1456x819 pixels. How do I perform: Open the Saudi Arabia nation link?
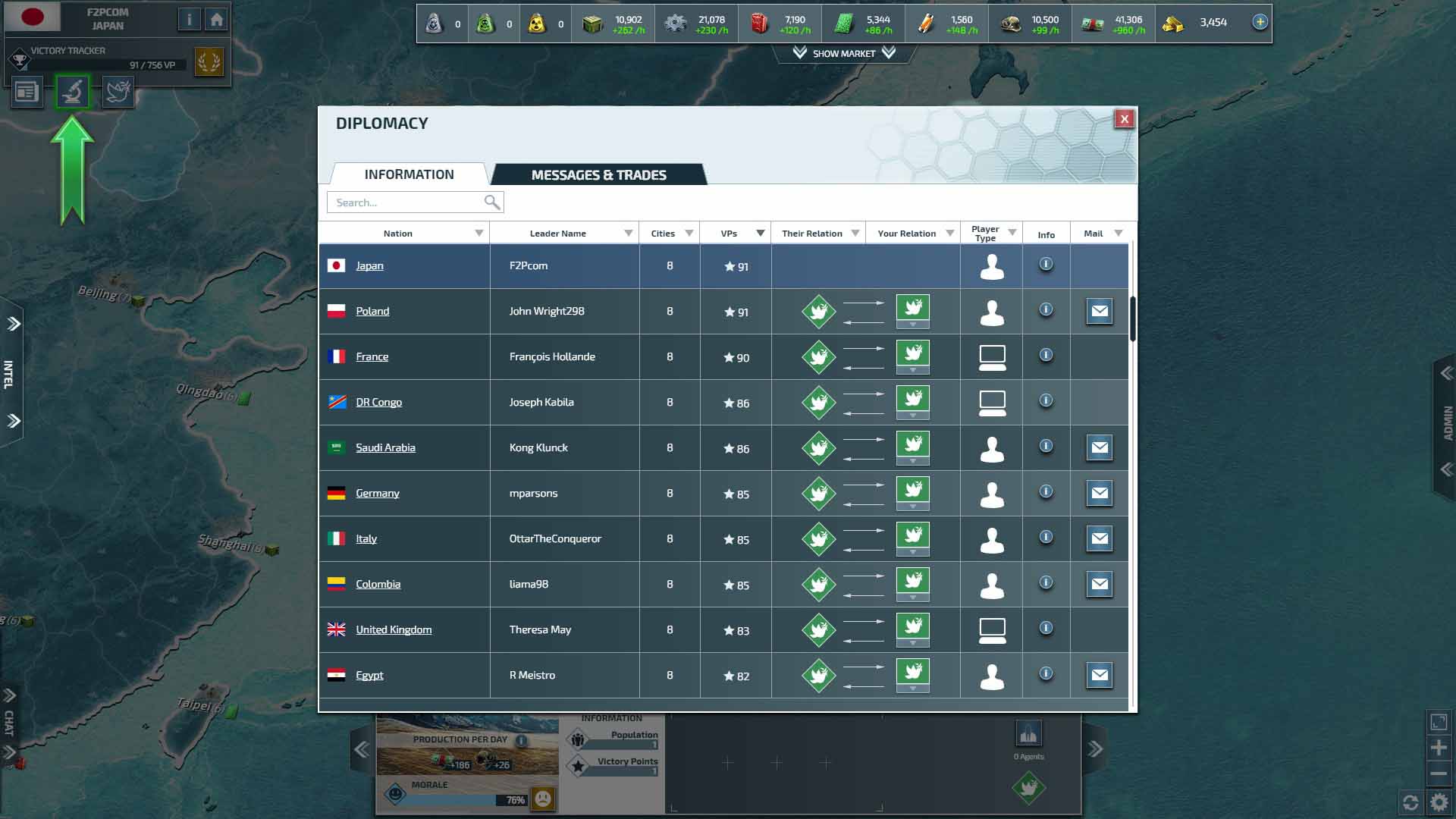[x=385, y=447]
